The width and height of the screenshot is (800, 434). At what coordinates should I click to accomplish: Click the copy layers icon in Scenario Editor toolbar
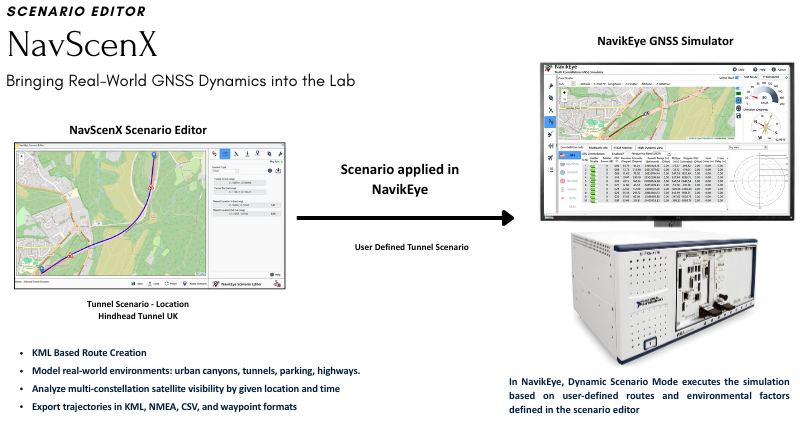(269, 154)
